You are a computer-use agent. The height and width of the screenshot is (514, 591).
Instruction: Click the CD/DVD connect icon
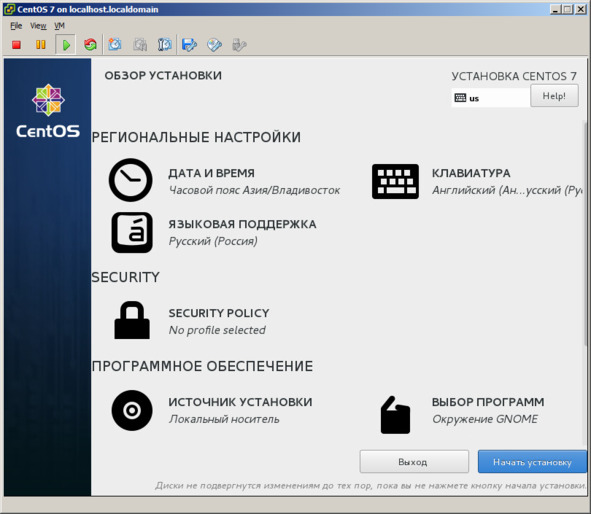214,45
